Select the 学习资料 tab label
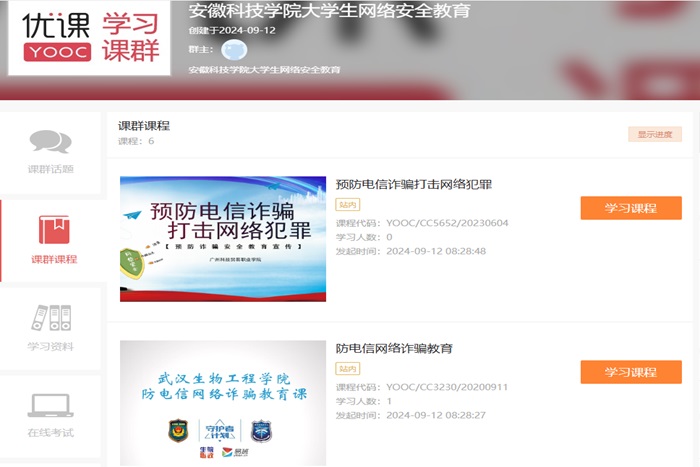The image size is (700, 467). 50,346
